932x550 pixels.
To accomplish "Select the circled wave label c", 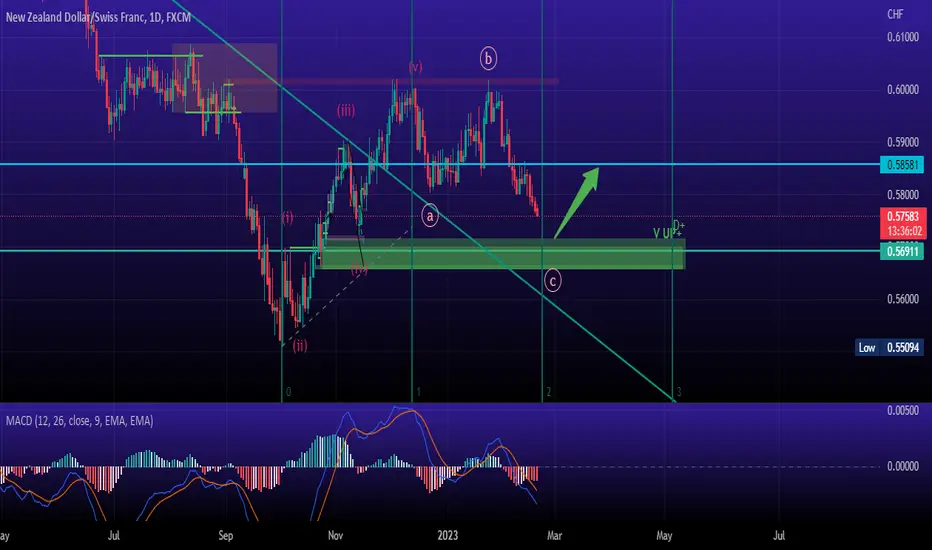I will 553,281.
